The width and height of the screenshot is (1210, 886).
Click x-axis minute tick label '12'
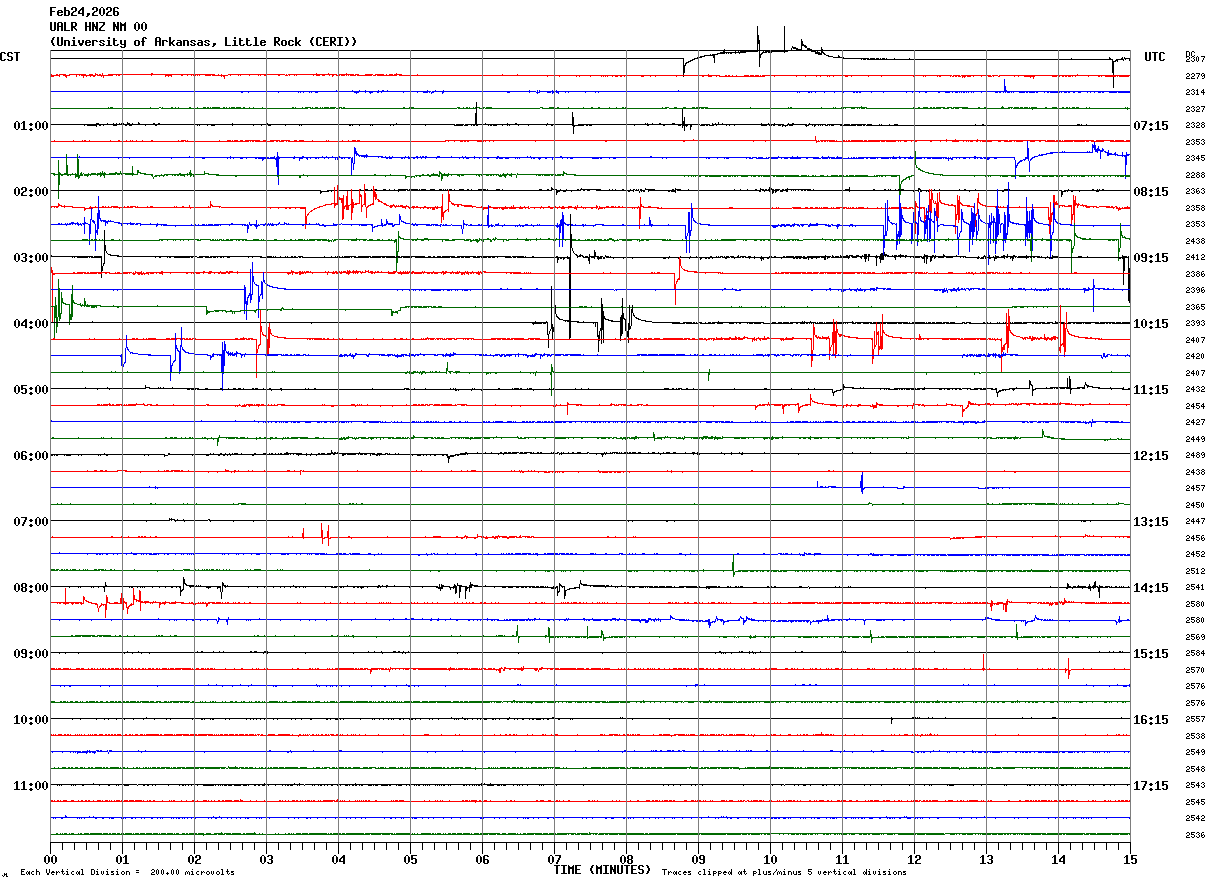(x=914, y=859)
